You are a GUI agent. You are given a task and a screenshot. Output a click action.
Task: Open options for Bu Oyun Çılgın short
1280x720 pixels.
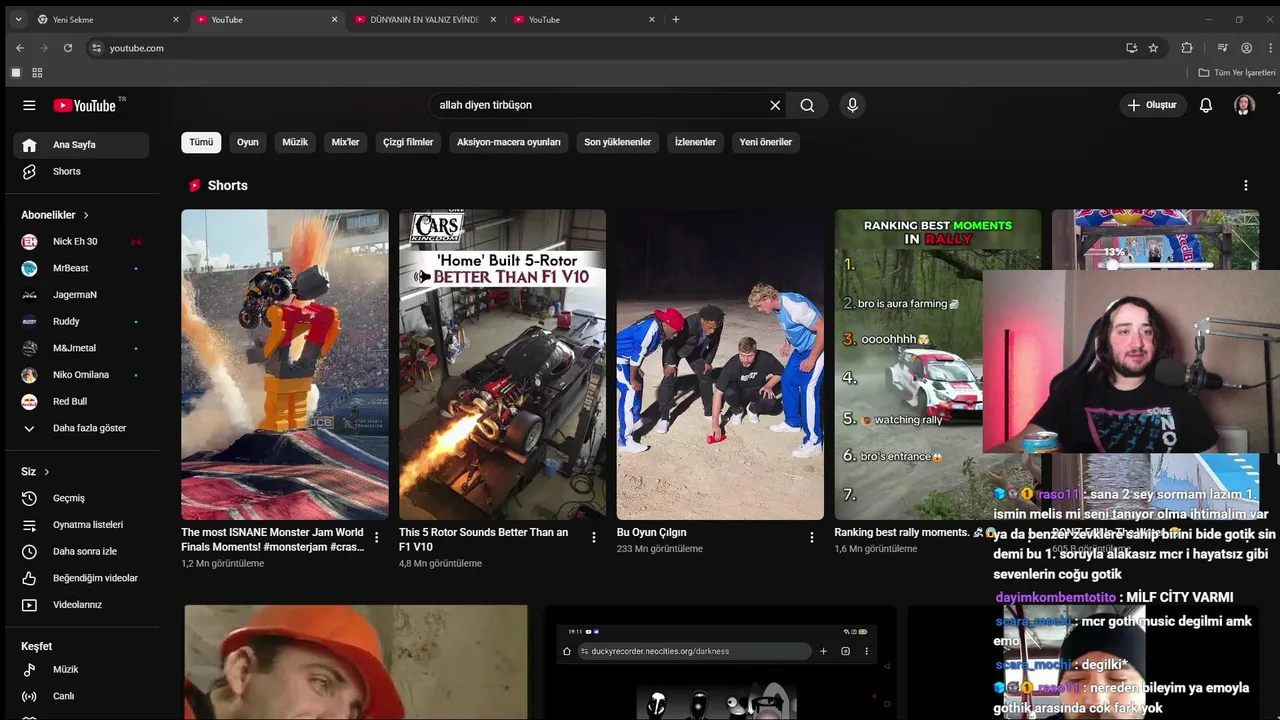(x=812, y=537)
